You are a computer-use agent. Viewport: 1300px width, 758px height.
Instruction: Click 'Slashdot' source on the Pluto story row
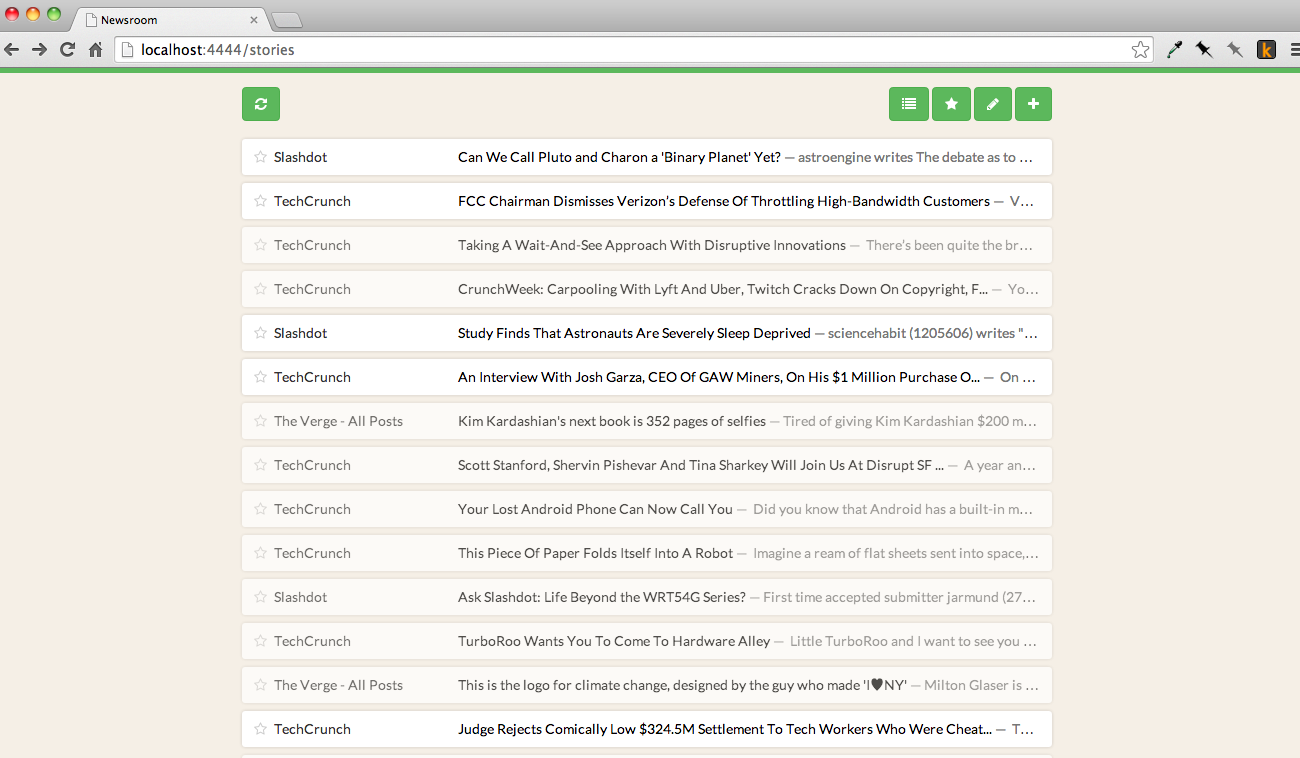tap(300, 157)
